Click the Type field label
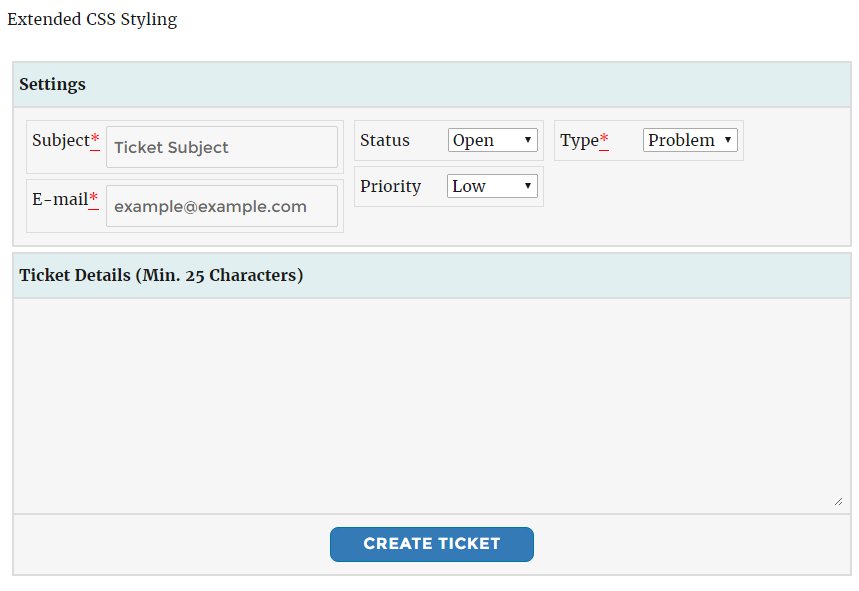This screenshot has height=591, width=859. tap(579, 141)
